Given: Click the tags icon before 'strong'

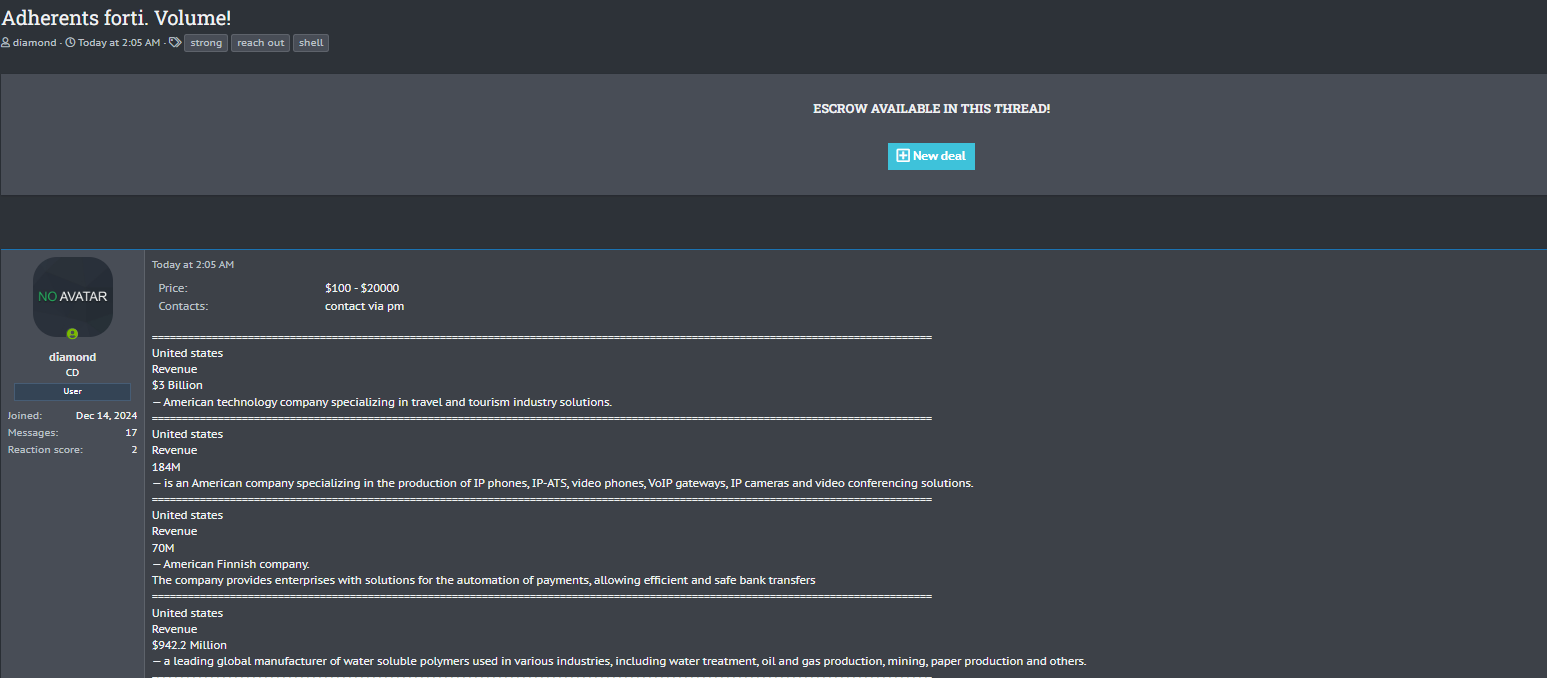Looking at the screenshot, I should (175, 43).
